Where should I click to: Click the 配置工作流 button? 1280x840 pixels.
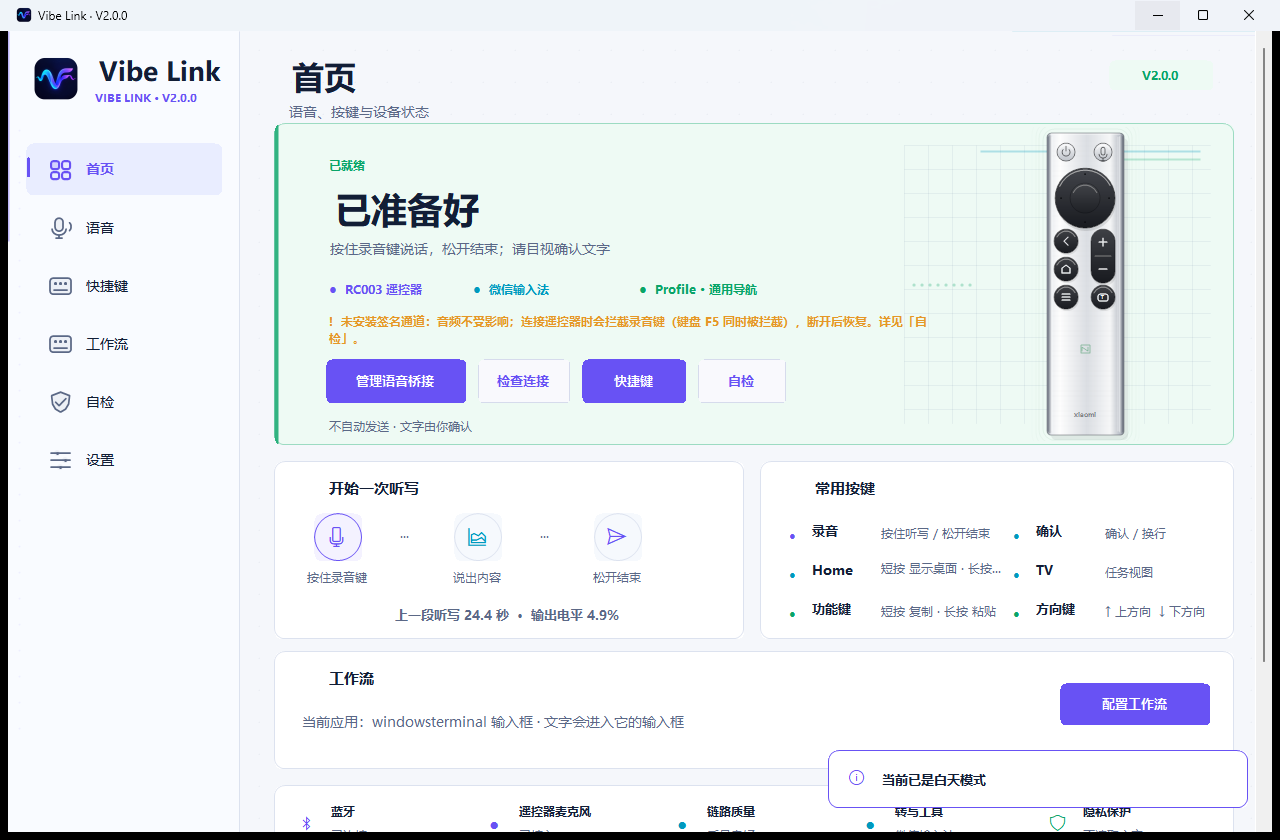pyautogui.click(x=1135, y=704)
